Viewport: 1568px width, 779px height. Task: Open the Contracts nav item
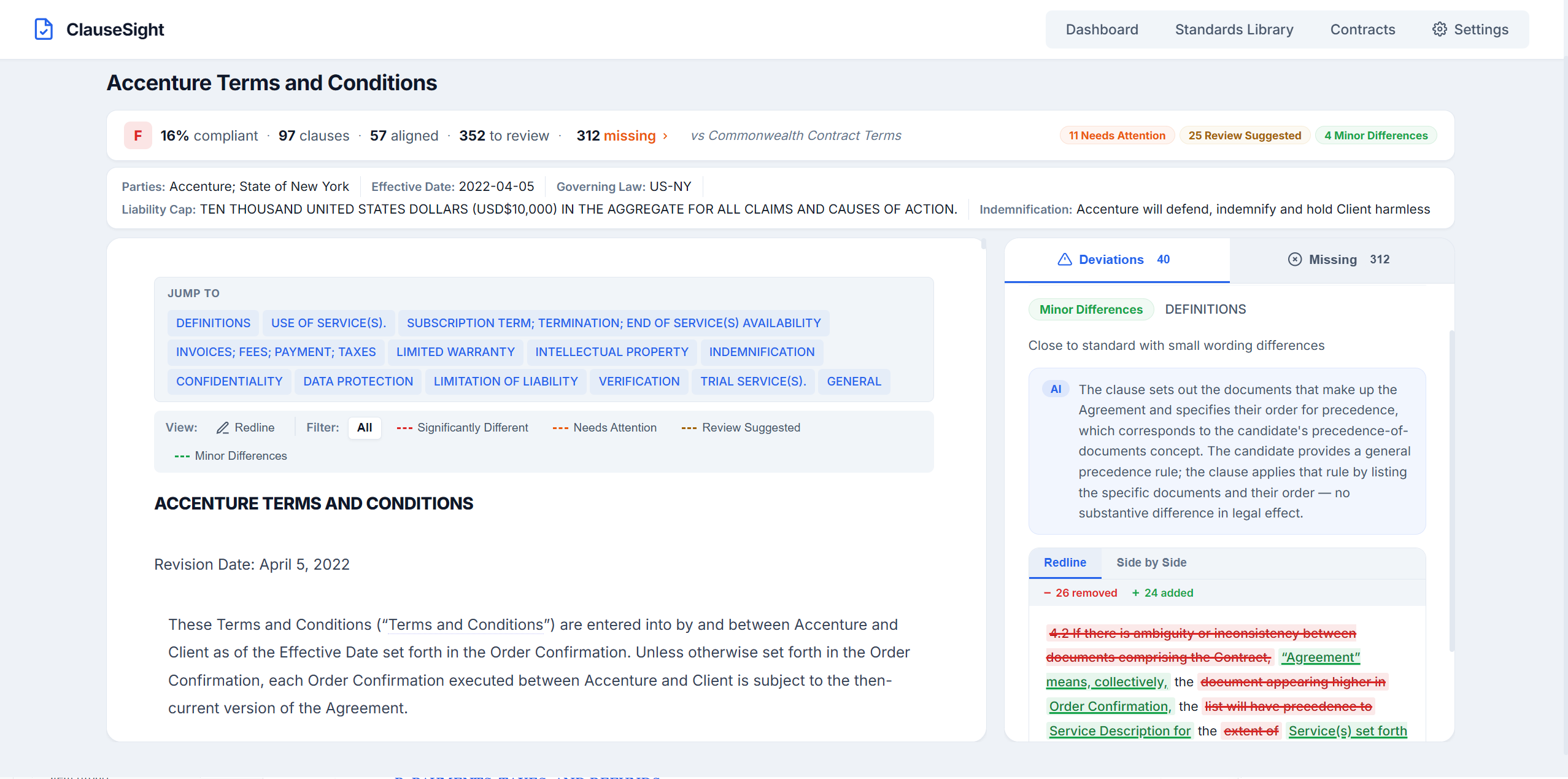pos(1362,29)
